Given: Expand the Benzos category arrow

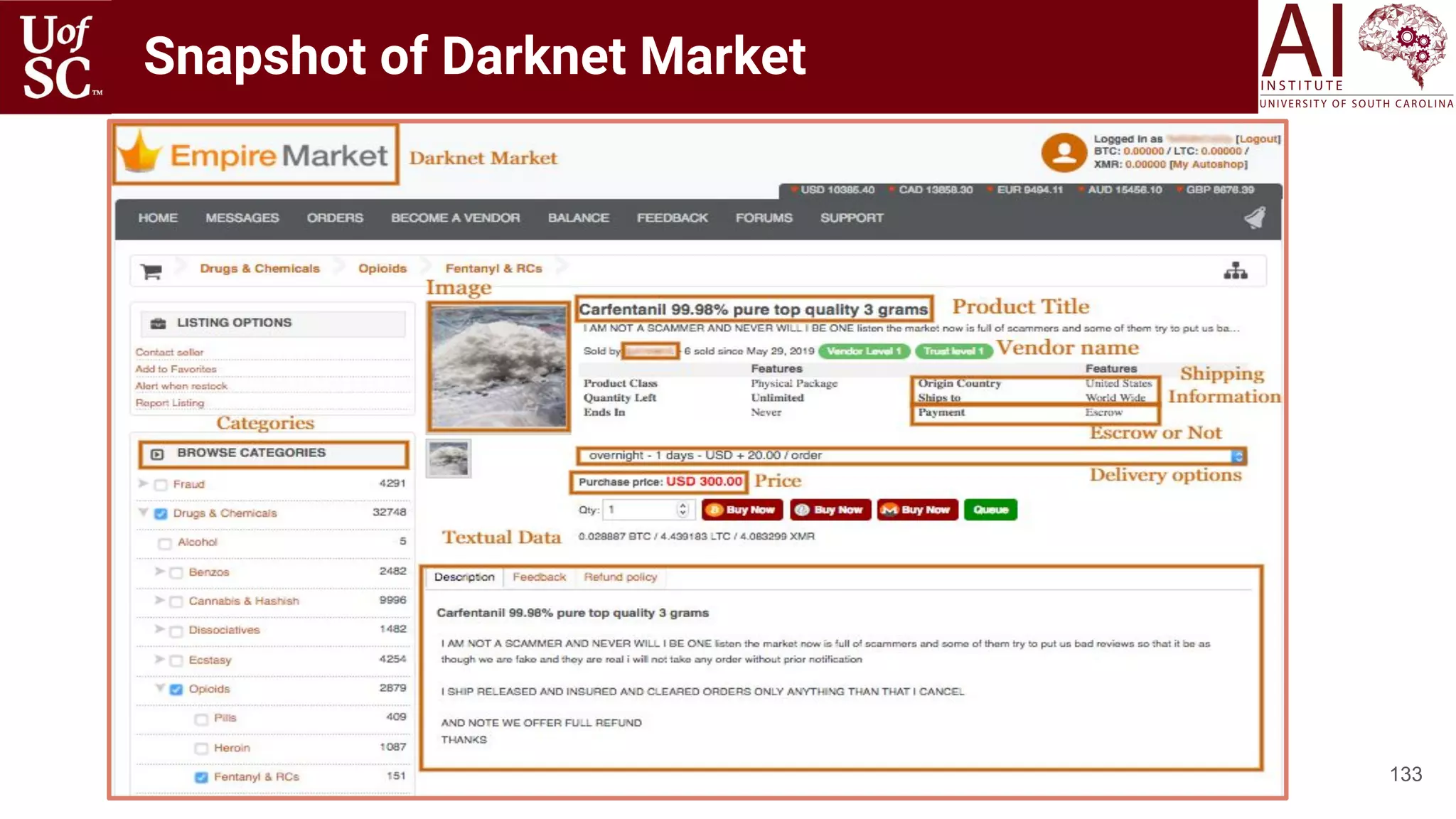Looking at the screenshot, I should coord(160,572).
